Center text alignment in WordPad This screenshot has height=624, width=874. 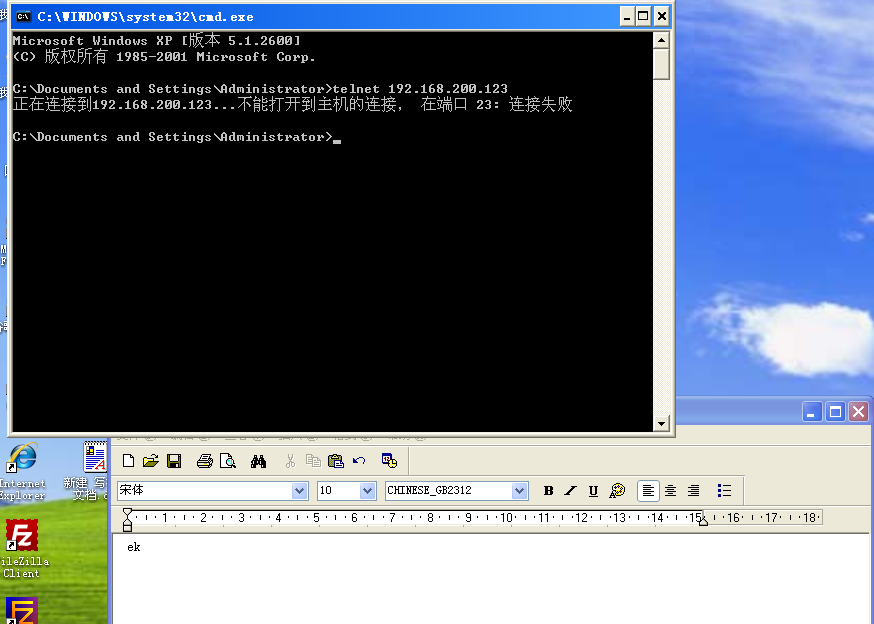pos(671,491)
